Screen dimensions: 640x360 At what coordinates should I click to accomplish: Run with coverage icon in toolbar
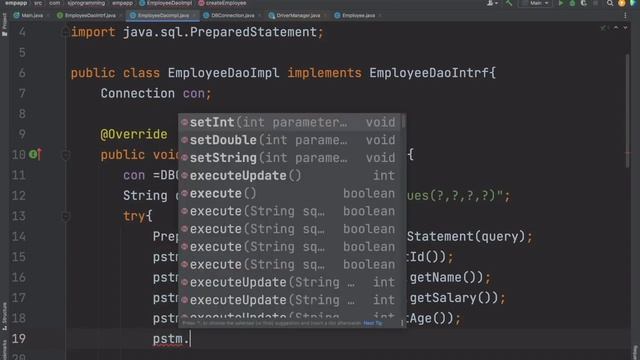(584, 3)
